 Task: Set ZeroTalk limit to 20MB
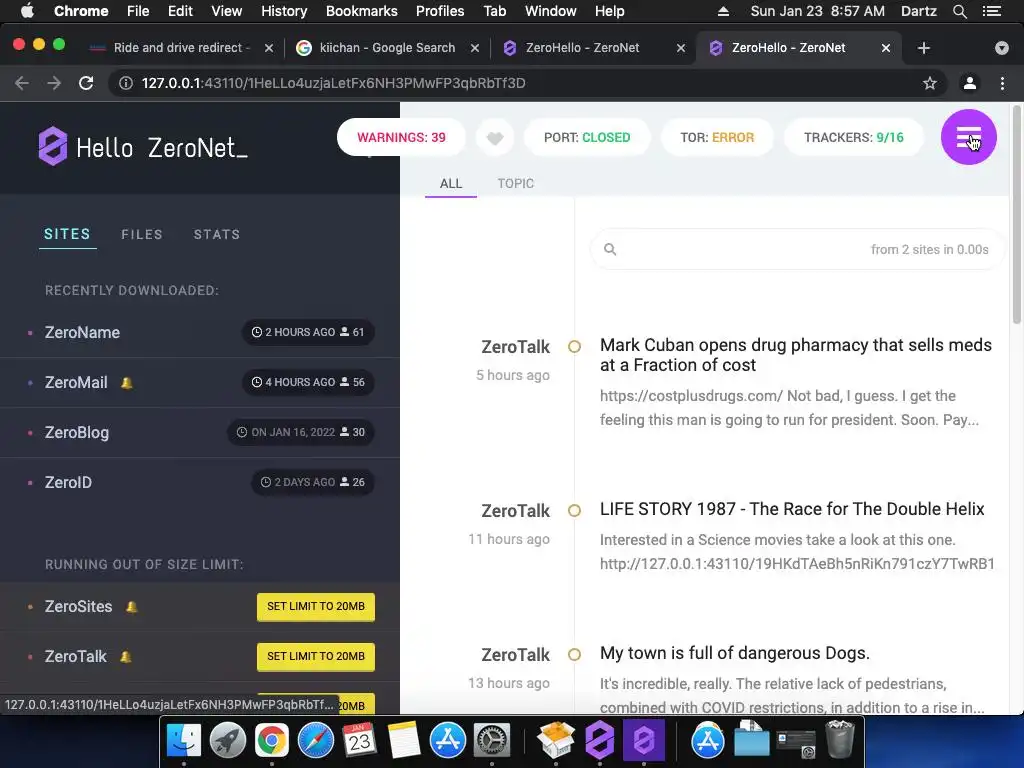[x=315, y=656]
